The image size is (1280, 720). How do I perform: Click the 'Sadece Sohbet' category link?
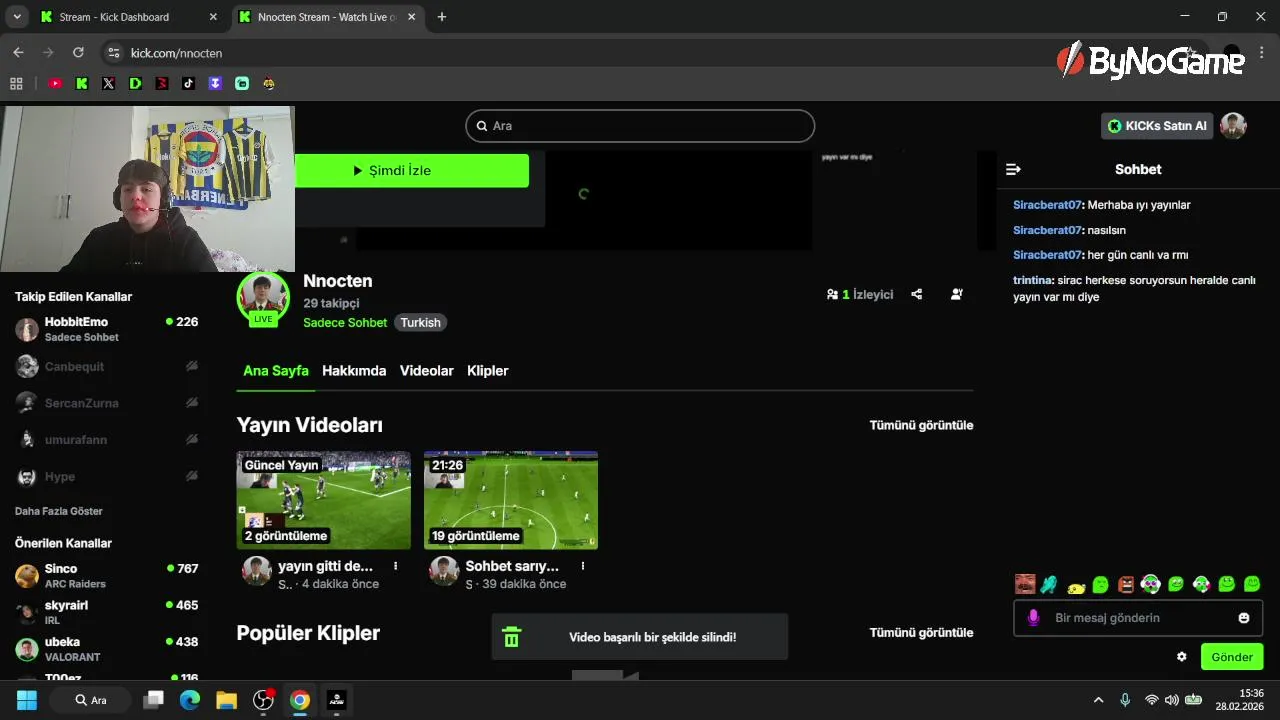click(x=345, y=323)
